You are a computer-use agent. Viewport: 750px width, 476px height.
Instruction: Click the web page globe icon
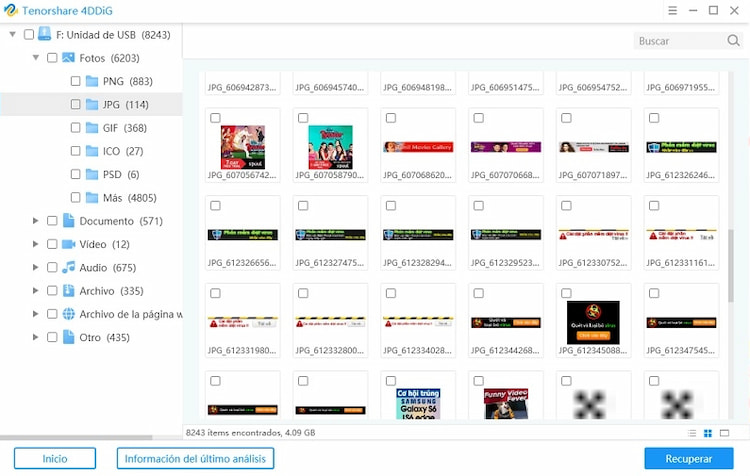pyautogui.click(x=68, y=314)
